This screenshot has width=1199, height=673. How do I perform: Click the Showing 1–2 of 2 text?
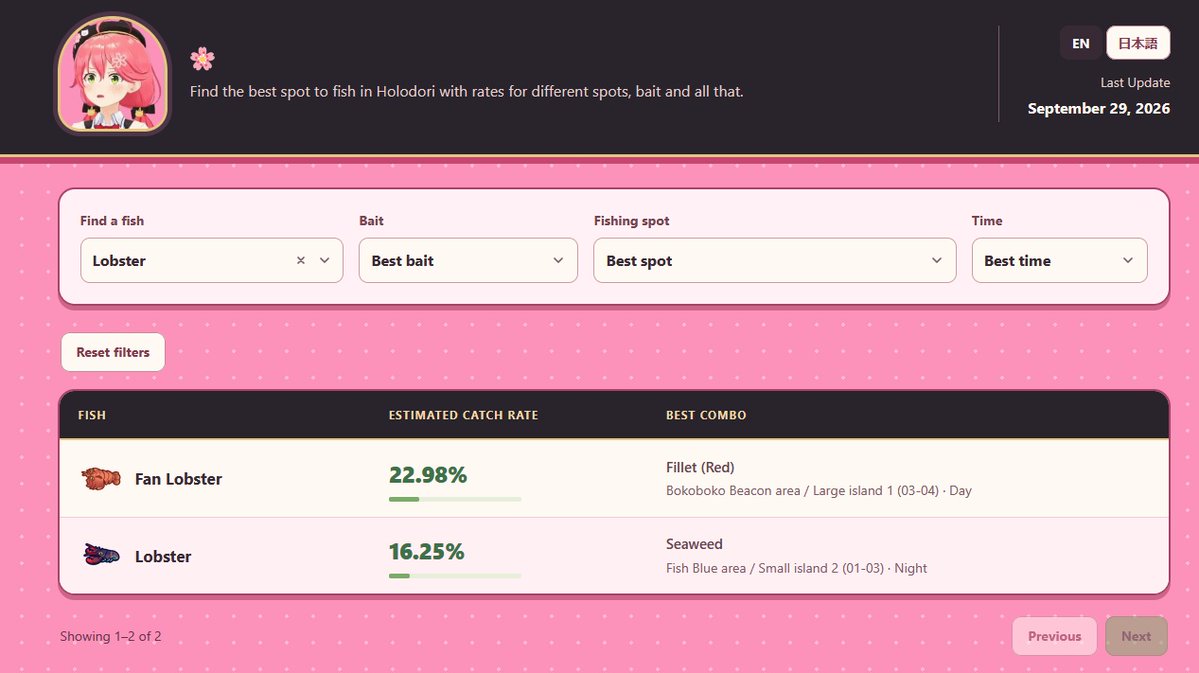[111, 636]
